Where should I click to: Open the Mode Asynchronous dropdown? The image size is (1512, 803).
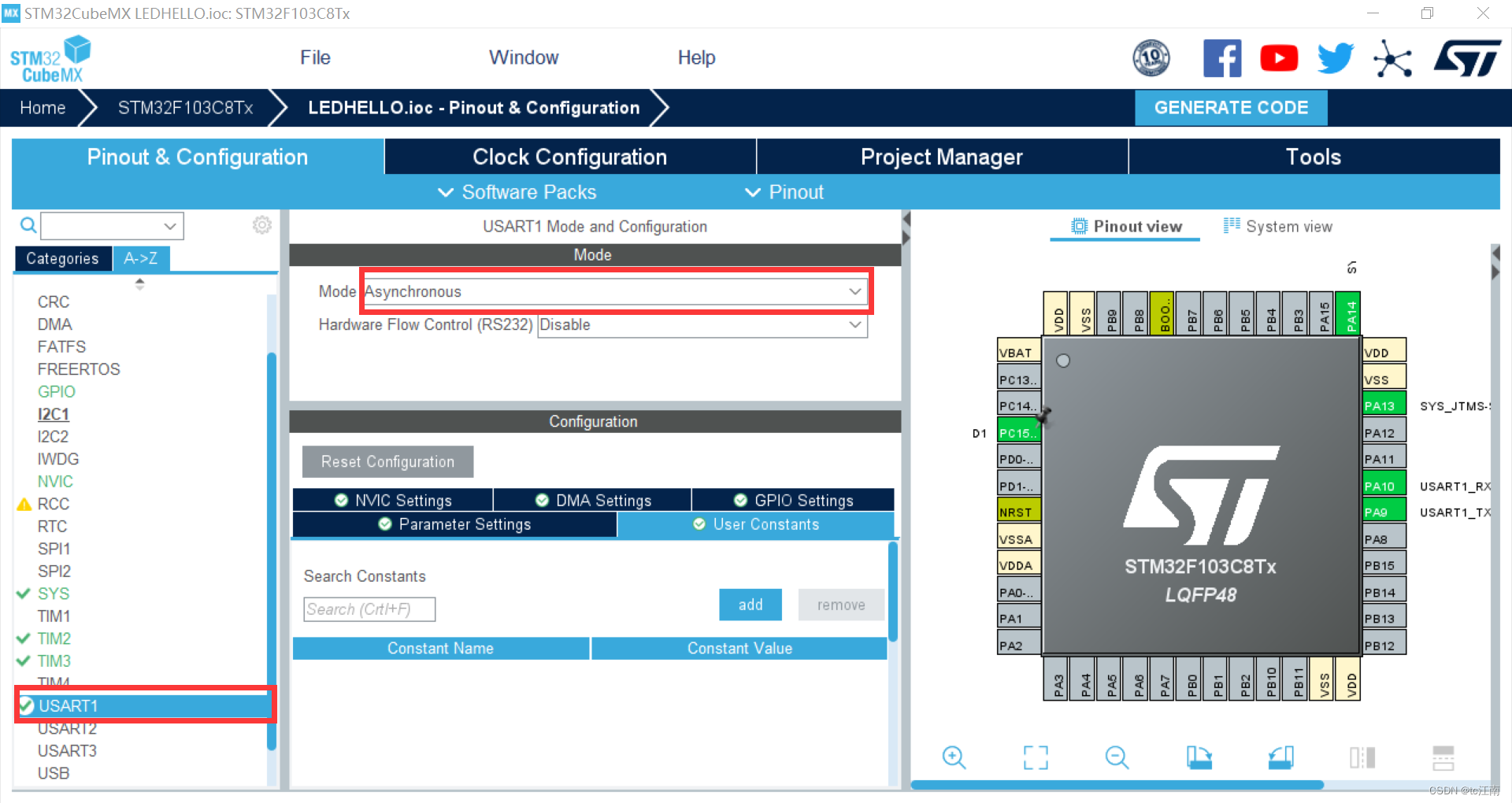pos(615,291)
